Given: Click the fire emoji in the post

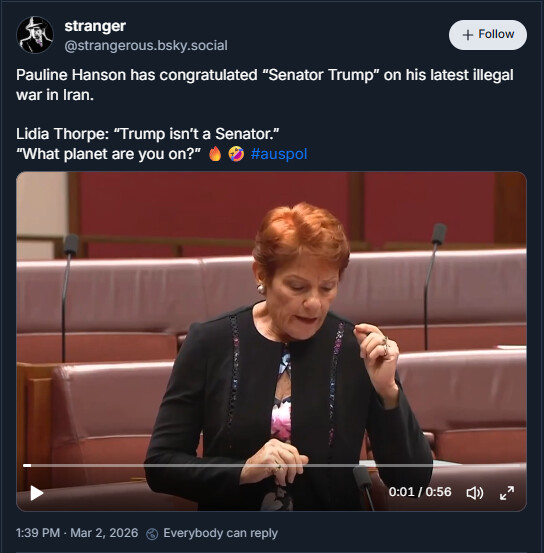Looking at the screenshot, I should [215, 154].
